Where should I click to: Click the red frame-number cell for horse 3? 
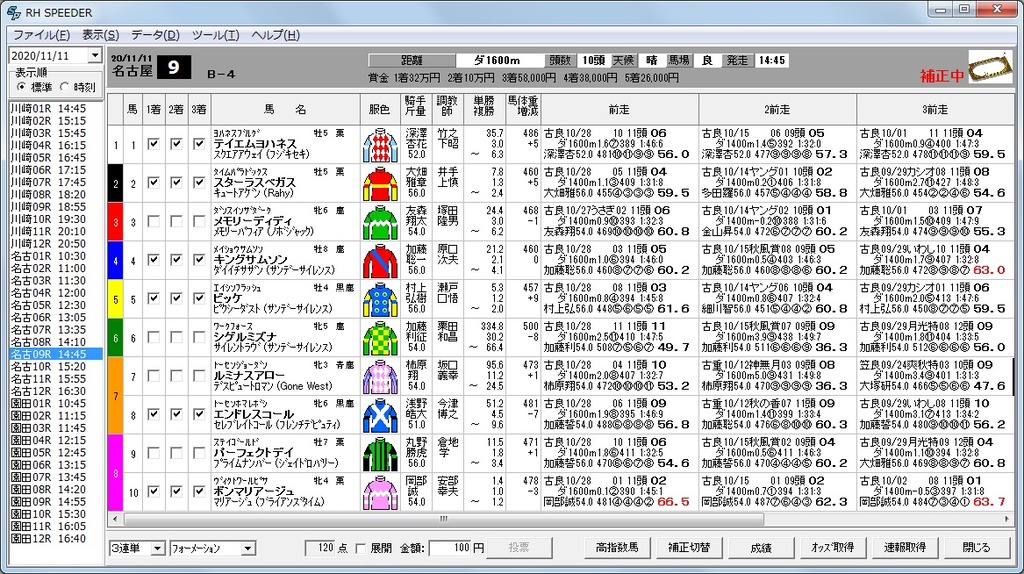tap(116, 222)
